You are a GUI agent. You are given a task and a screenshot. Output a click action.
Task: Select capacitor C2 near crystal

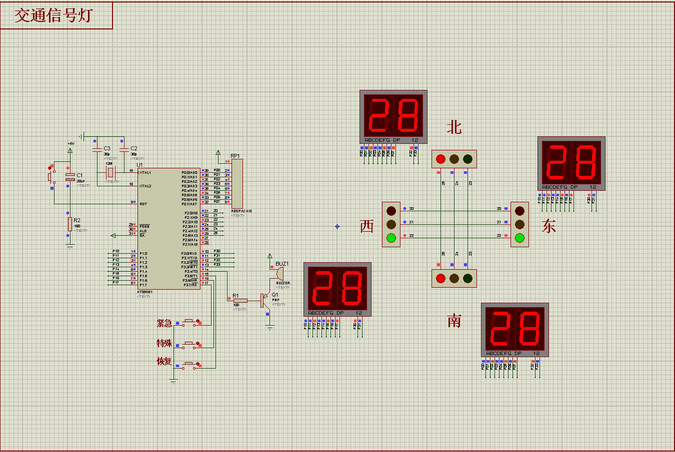click(124, 150)
